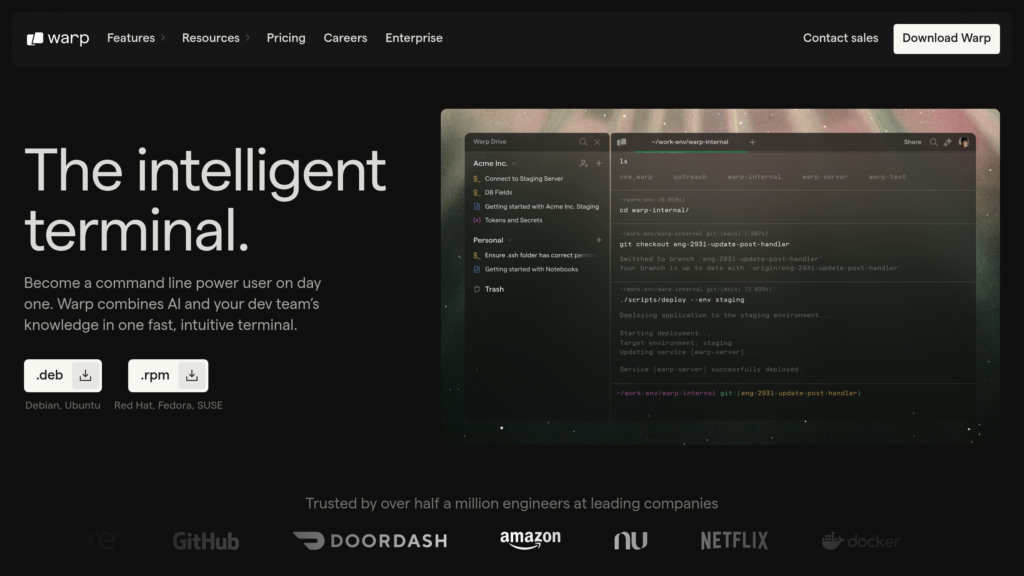Close the Warp Drive panel with X

click(598, 142)
